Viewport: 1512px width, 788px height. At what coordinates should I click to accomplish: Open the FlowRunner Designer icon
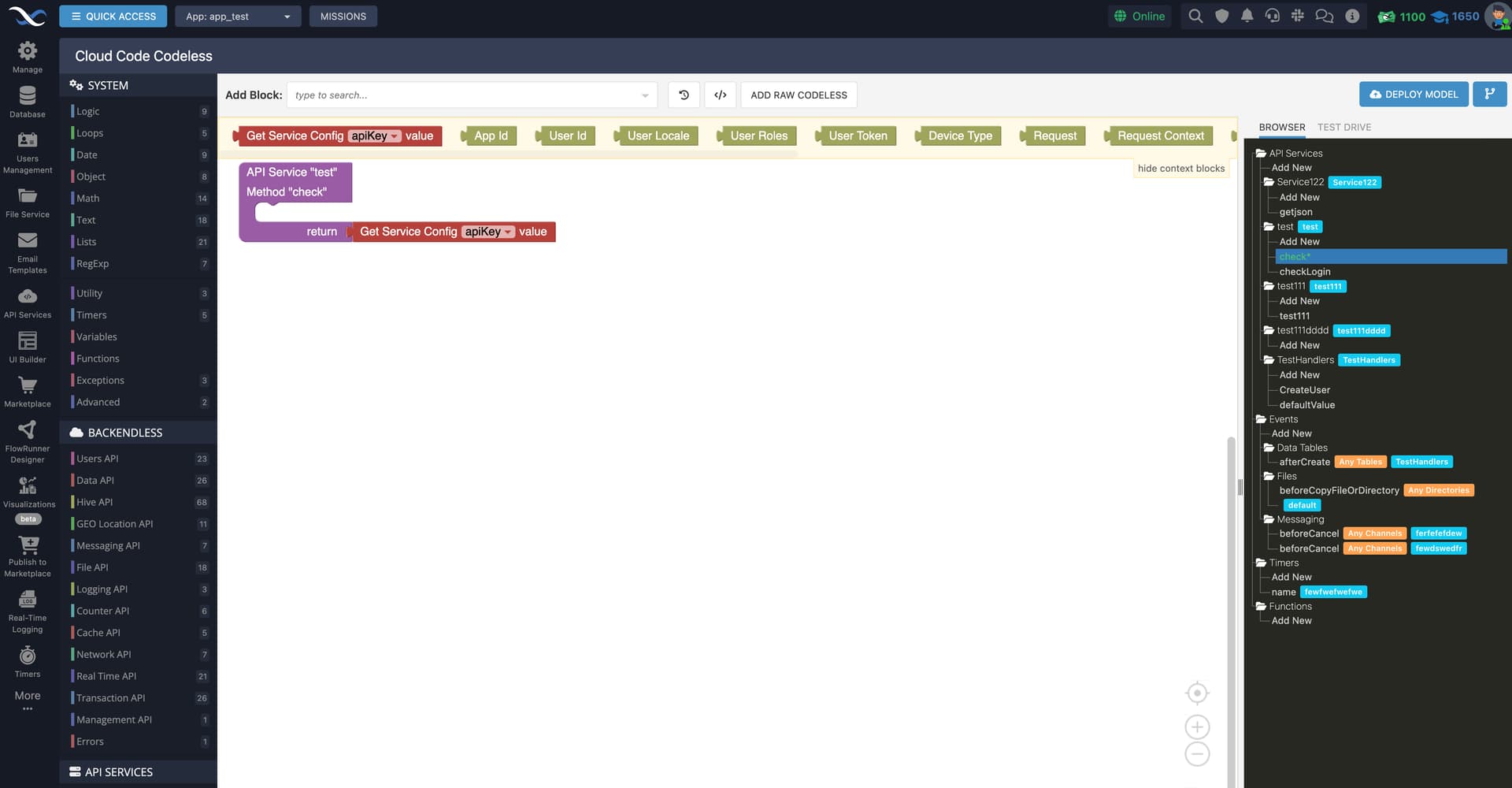[x=28, y=440]
